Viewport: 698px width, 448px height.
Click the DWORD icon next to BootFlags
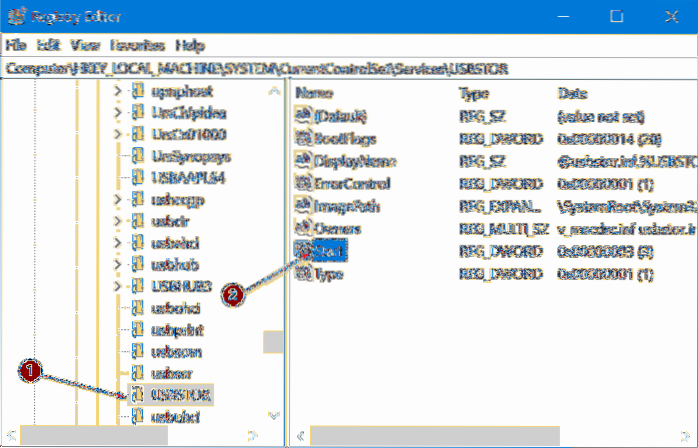[x=303, y=138]
